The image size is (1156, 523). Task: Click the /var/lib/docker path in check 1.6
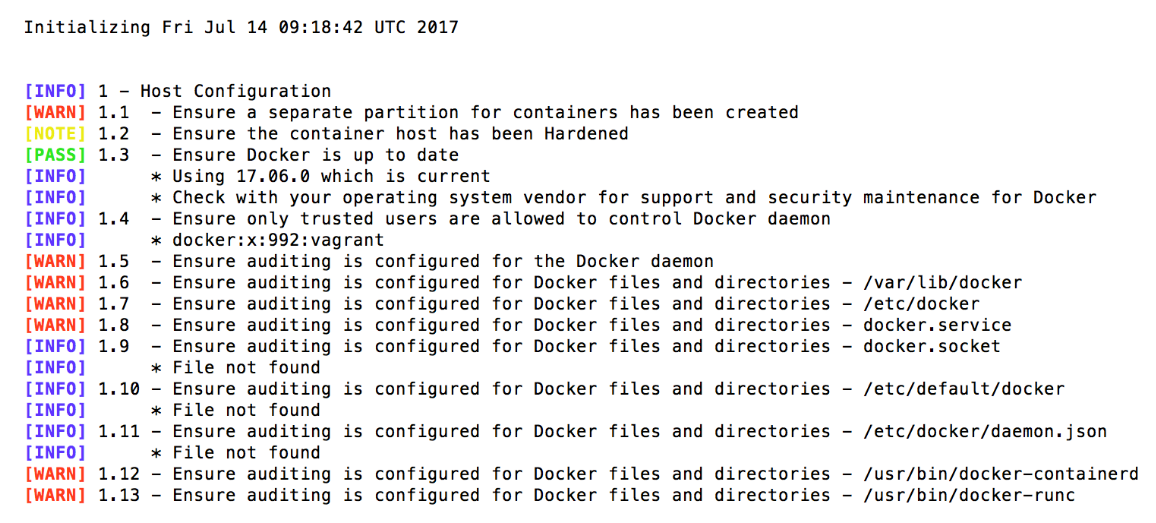coord(942,283)
